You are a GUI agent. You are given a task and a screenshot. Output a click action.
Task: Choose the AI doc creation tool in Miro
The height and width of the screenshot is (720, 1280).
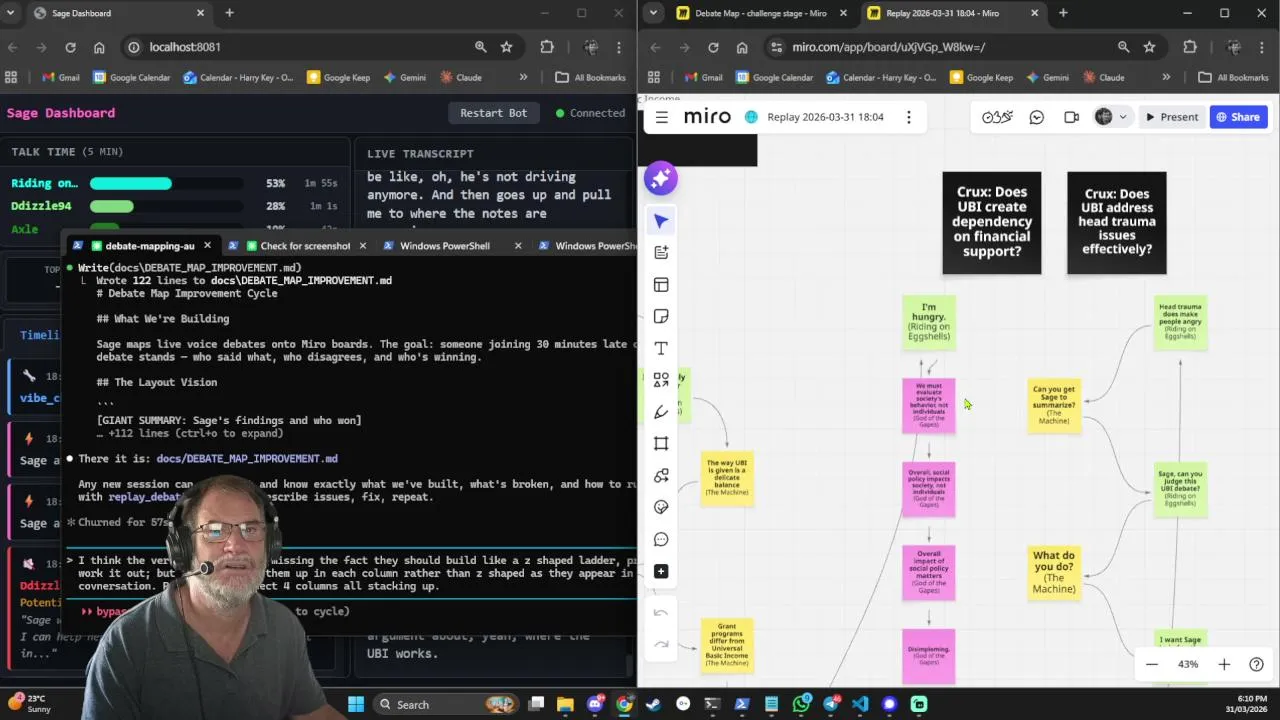(x=661, y=253)
